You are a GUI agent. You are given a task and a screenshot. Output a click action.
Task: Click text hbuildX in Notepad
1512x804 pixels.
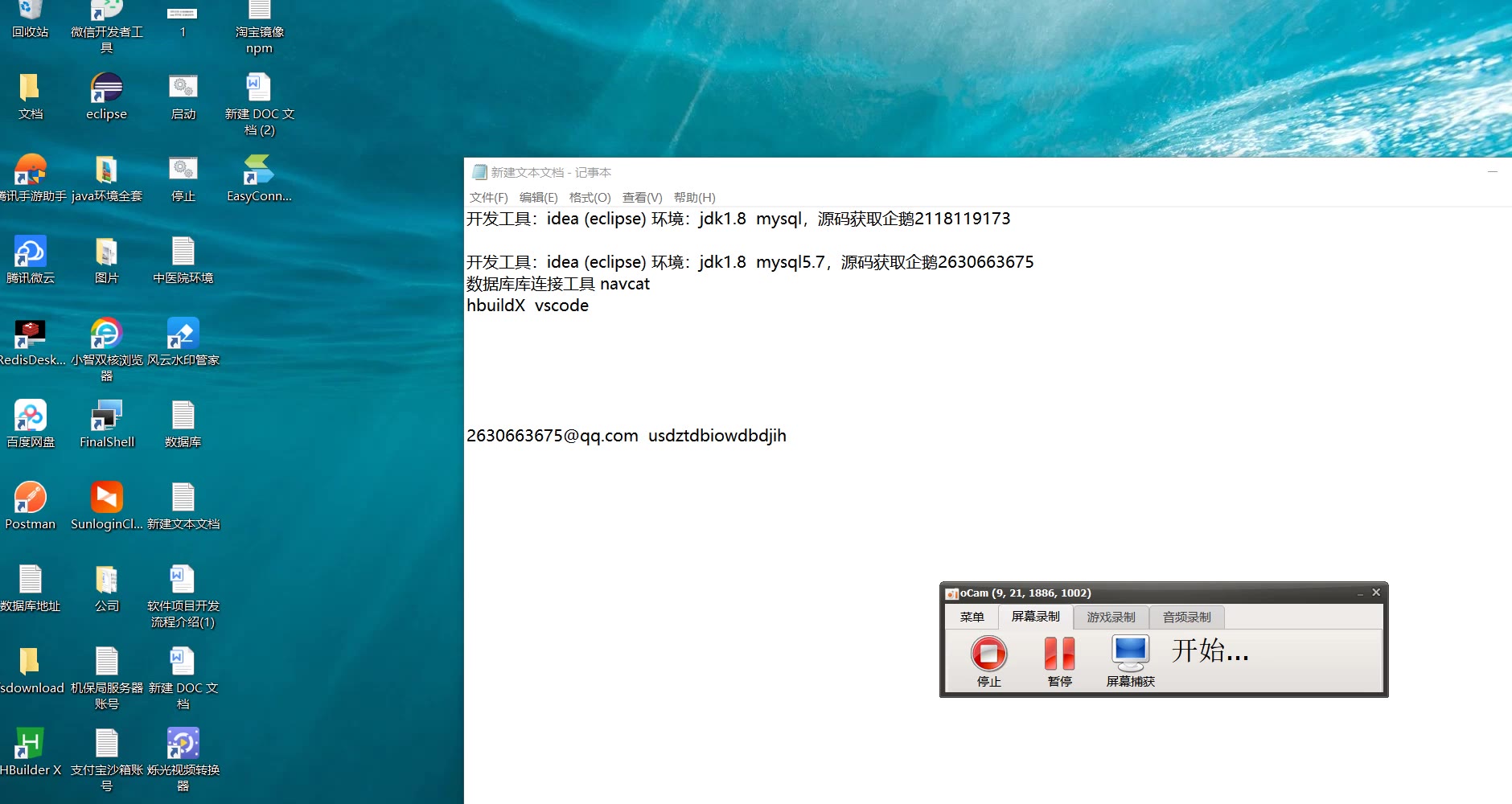tap(495, 306)
